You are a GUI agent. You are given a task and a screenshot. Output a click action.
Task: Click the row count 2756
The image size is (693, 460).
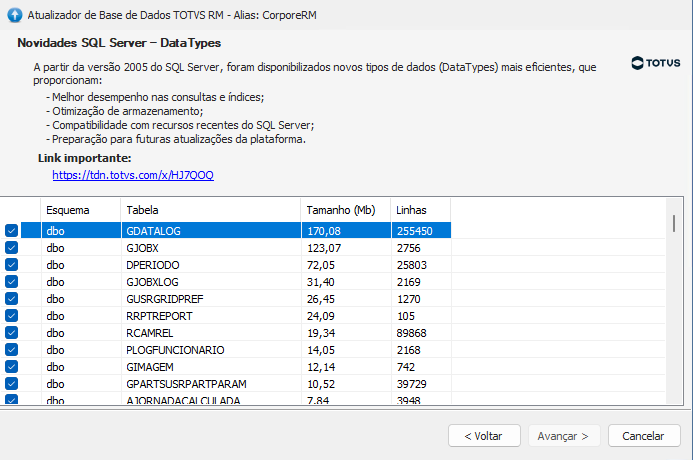408,248
